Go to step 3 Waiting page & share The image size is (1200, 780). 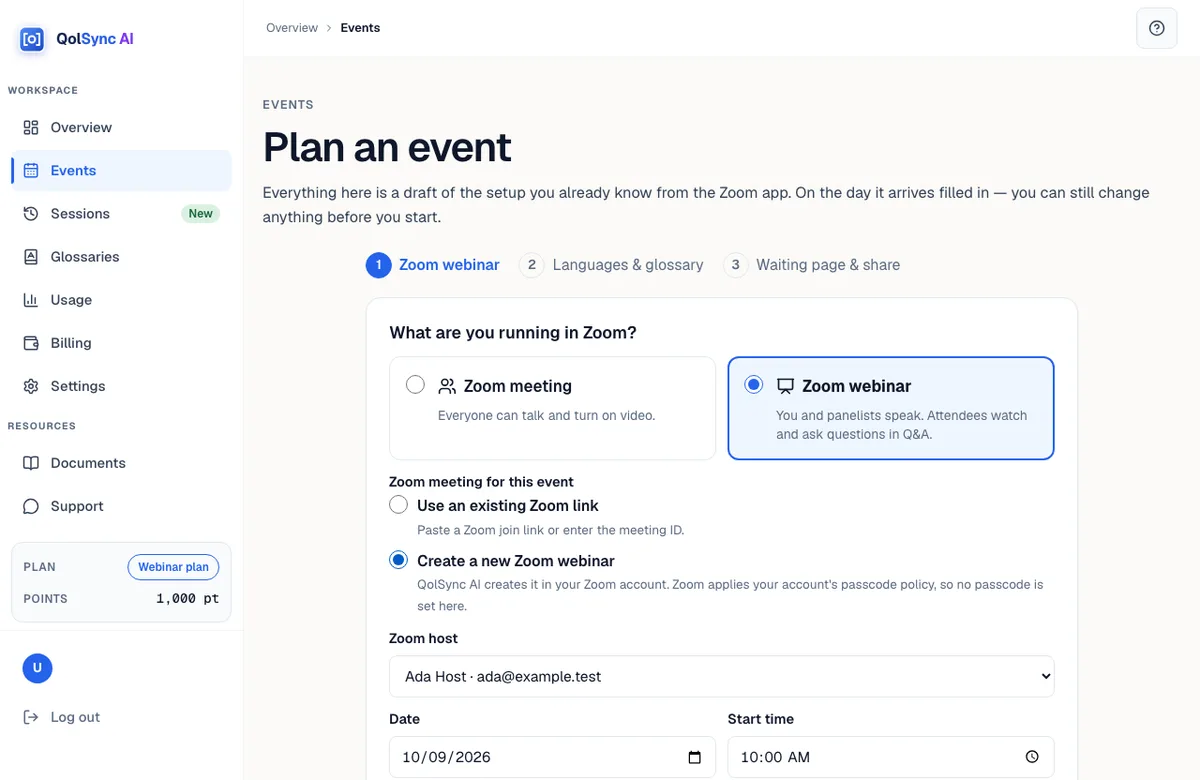click(x=811, y=265)
